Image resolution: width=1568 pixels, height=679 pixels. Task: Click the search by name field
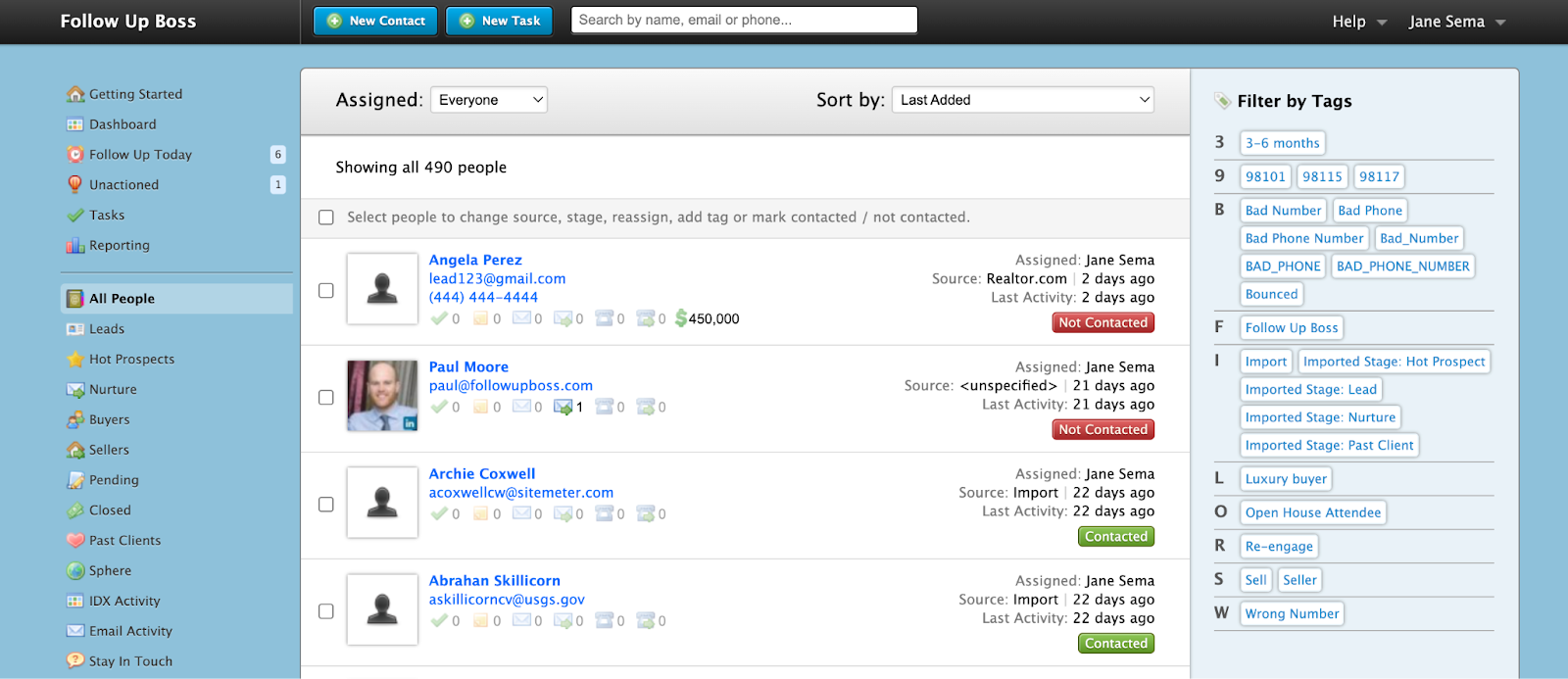[x=744, y=20]
